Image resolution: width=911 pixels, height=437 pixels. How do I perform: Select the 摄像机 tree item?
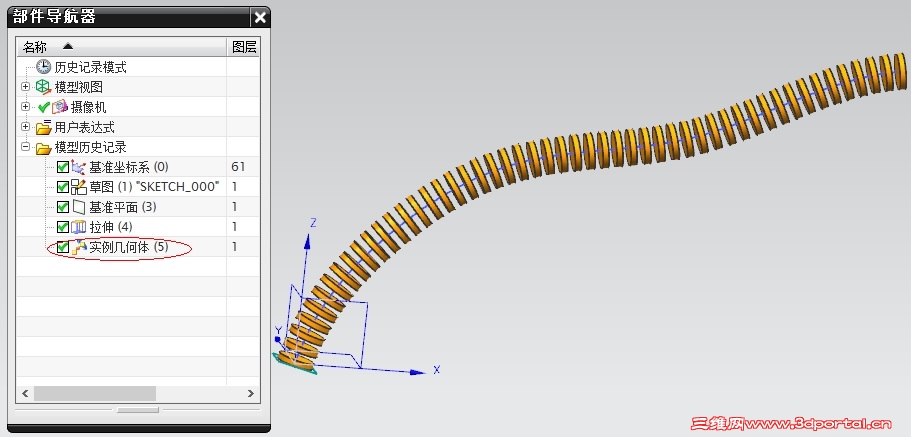88,107
